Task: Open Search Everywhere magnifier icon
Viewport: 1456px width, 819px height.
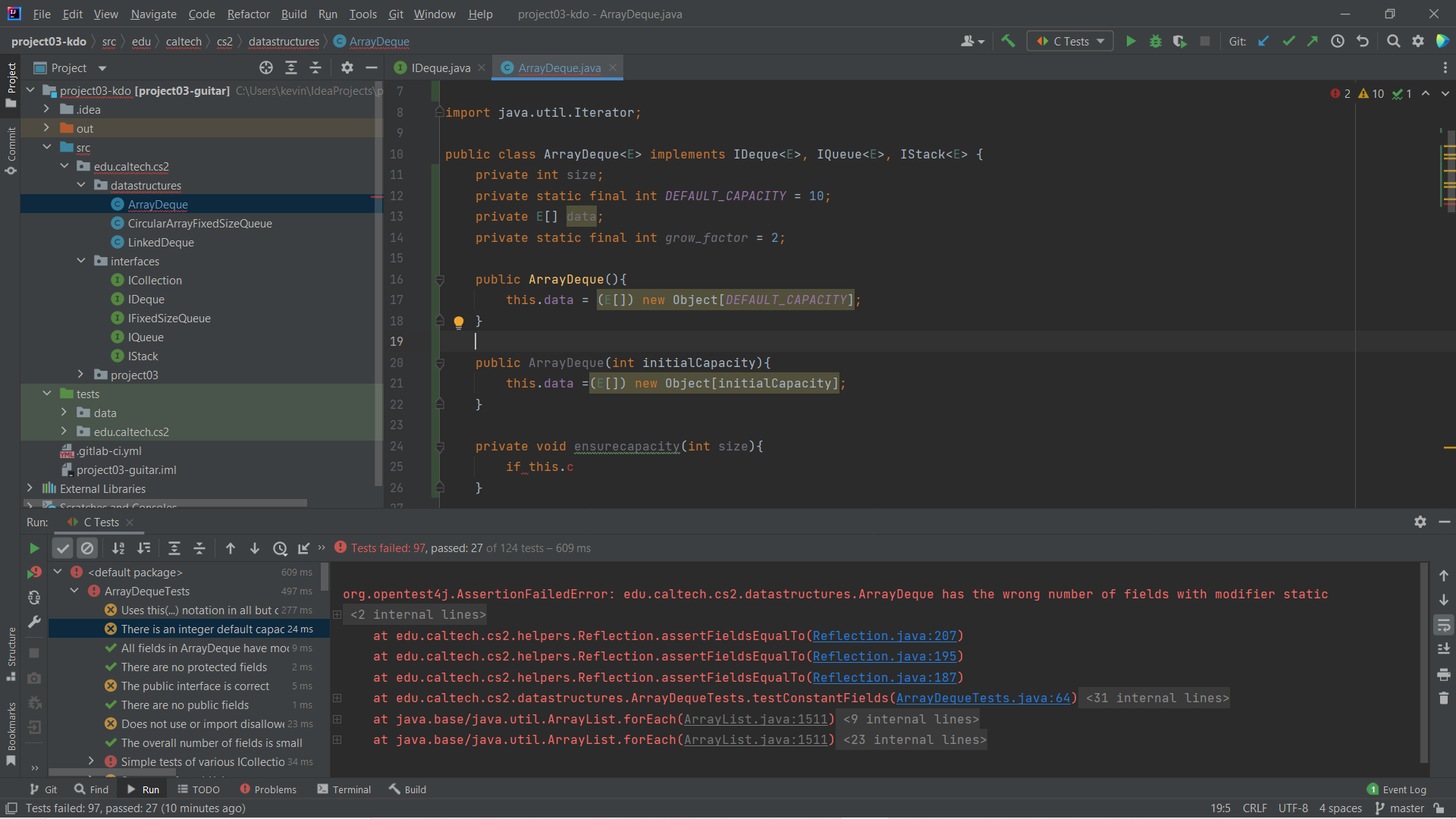Action: click(x=1393, y=42)
